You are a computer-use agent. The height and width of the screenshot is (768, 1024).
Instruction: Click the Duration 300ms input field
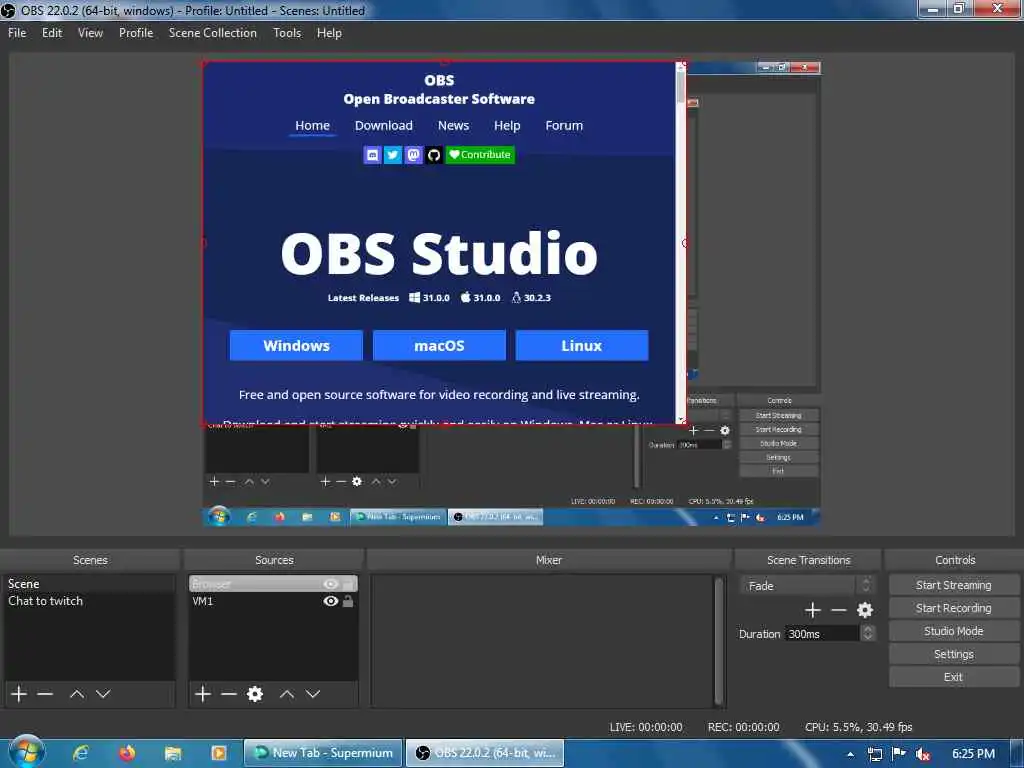tap(822, 633)
